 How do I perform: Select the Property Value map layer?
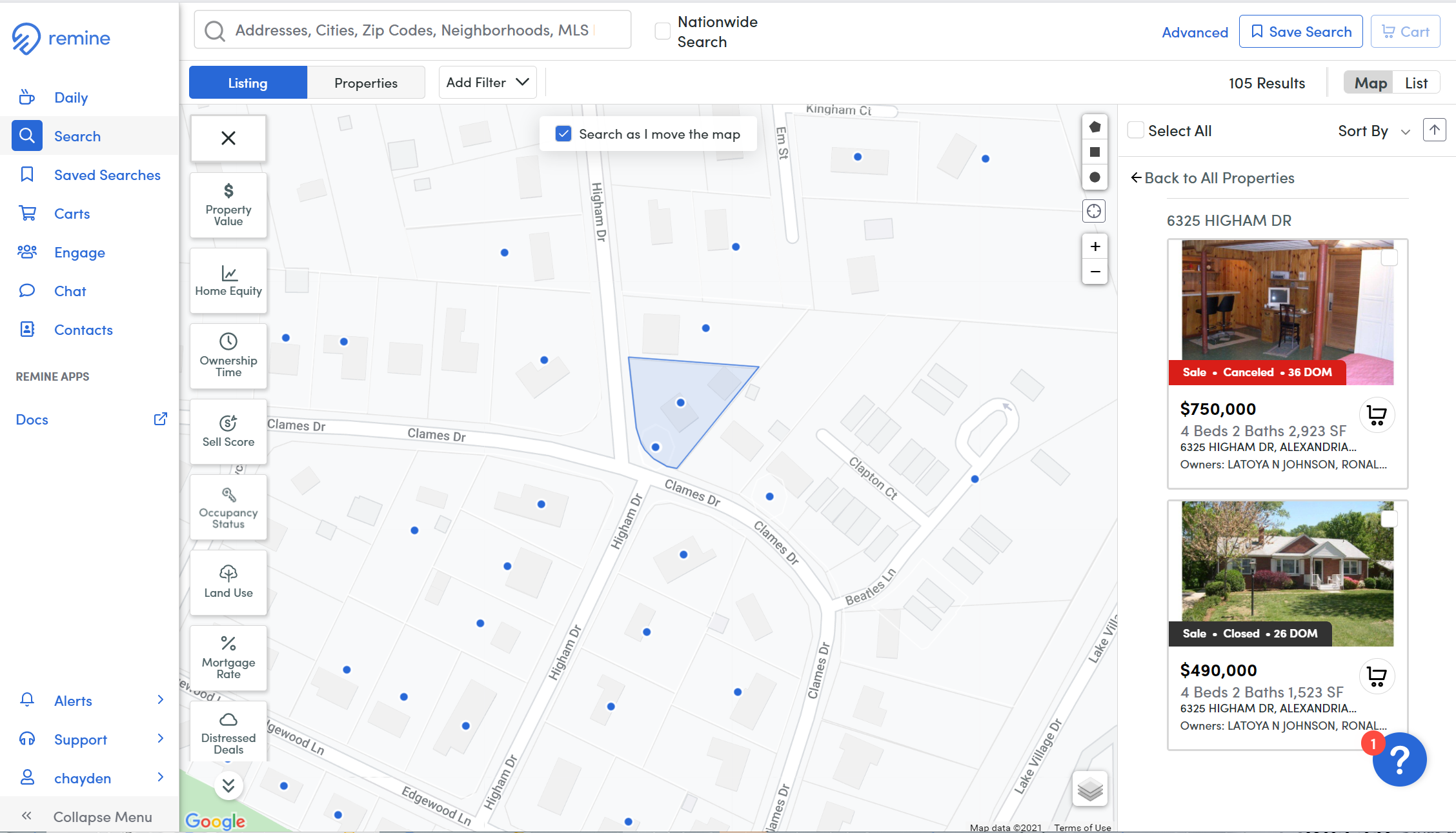click(x=228, y=206)
